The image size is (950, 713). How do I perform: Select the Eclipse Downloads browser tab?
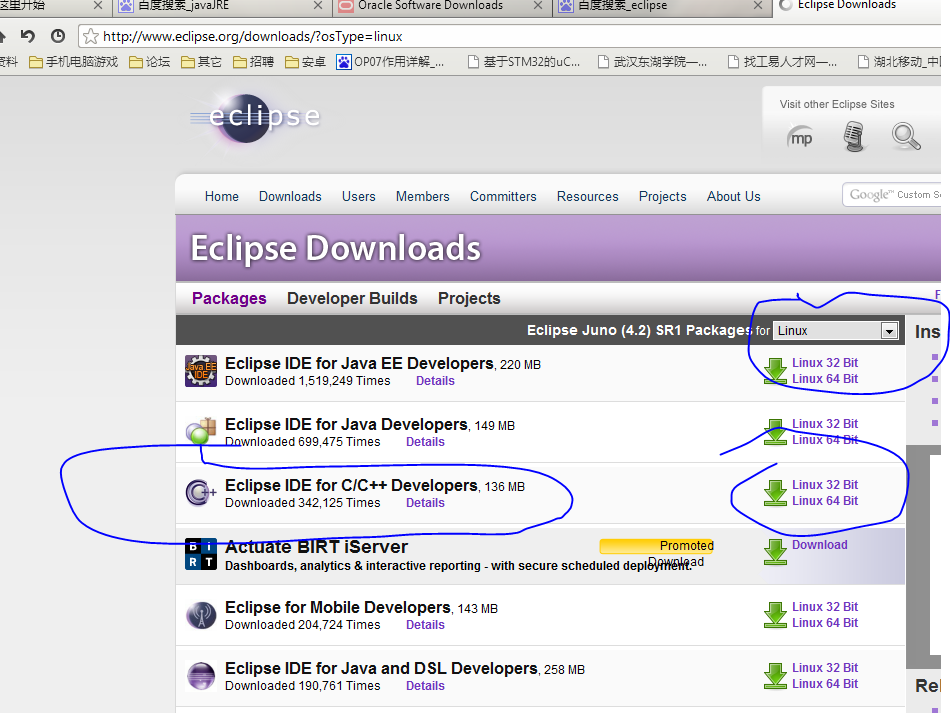point(857,6)
